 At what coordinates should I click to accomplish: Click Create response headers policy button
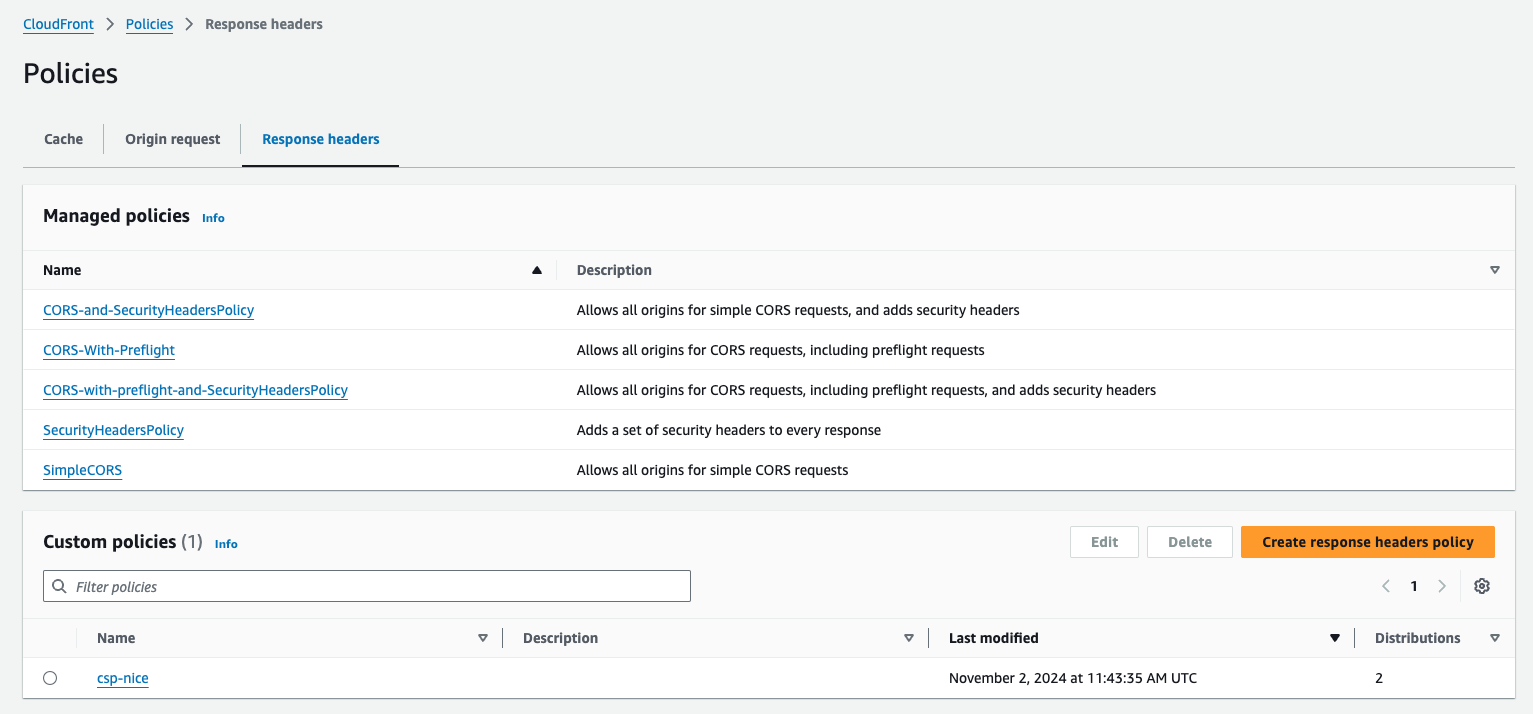1367,542
